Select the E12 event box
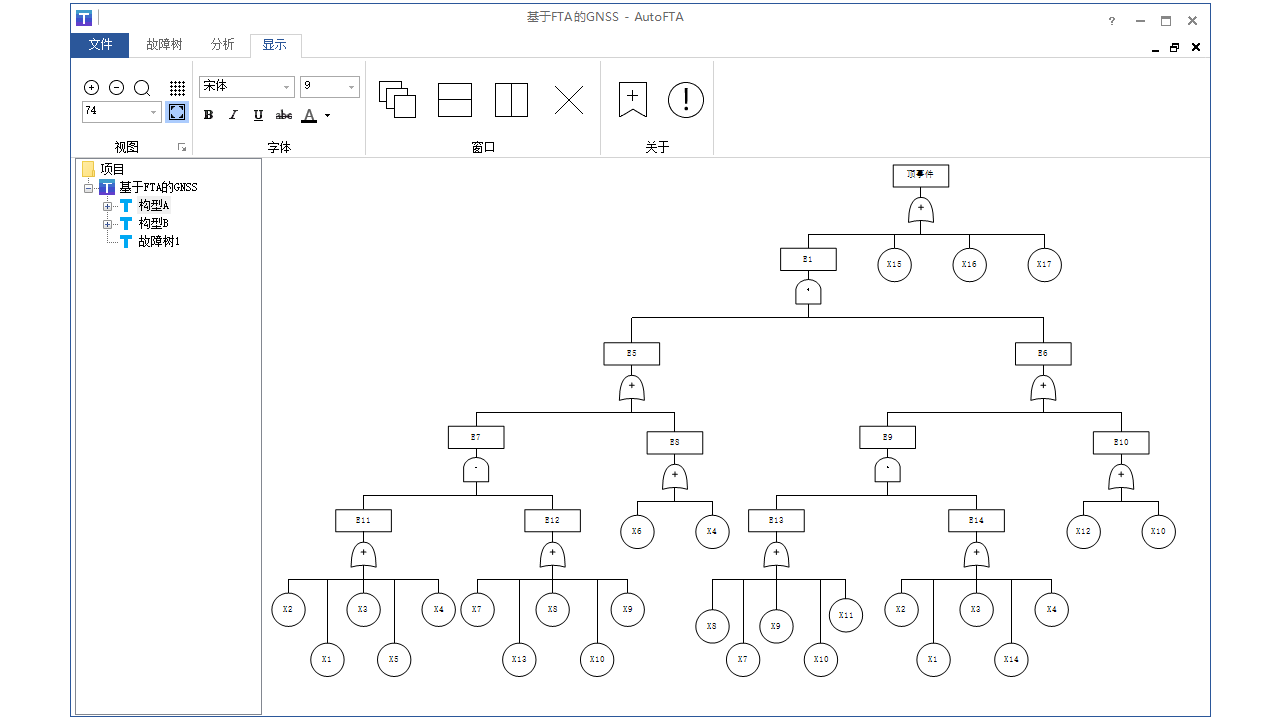Image resolution: width=1280 pixels, height=720 pixels. pyautogui.click(x=552, y=521)
